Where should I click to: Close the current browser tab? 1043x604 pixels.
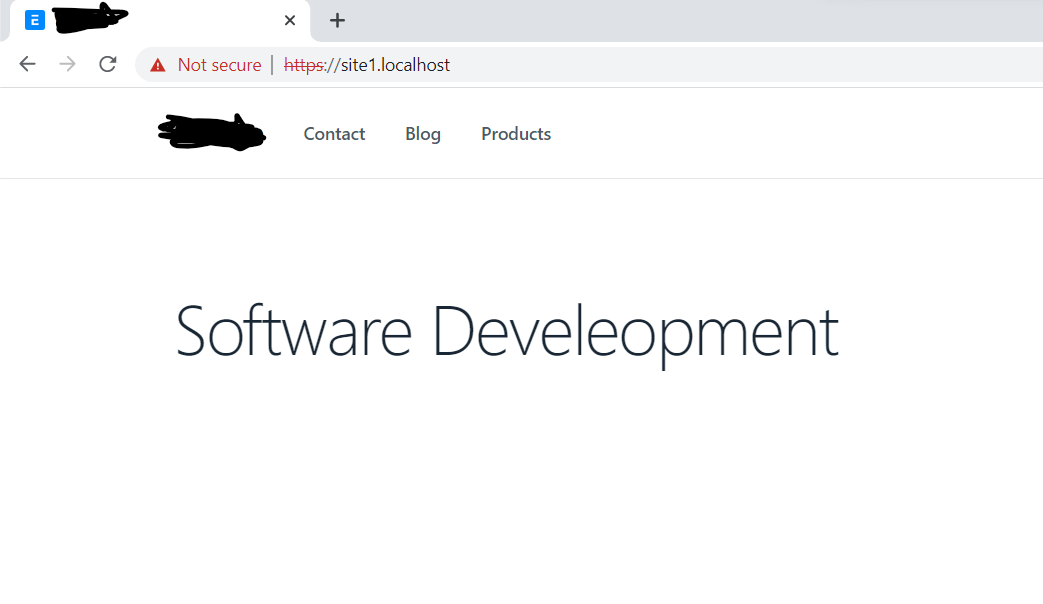(290, 21)
